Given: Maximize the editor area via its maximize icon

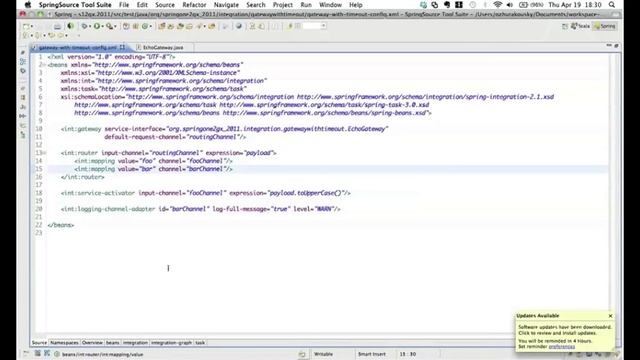Looking at the screenshot, I should tap(616, 46).
